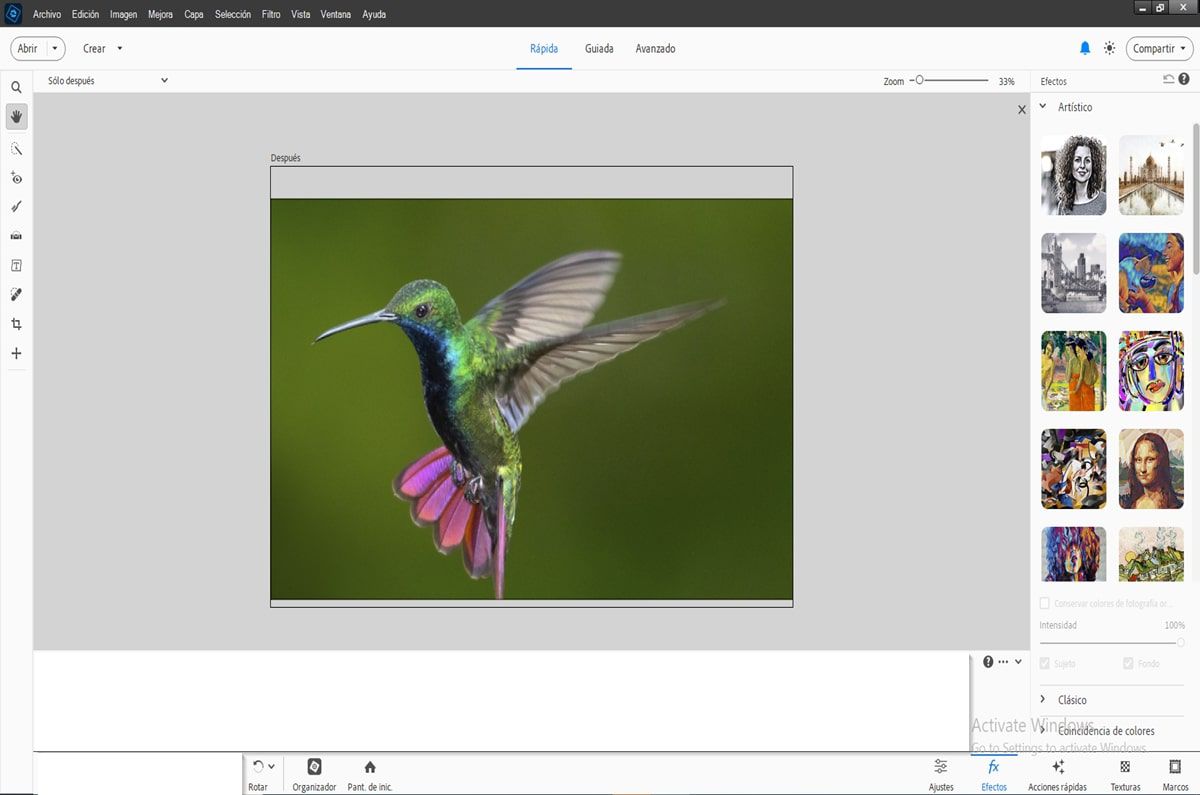Toggle the Fondo checkbox
1200x795 pixels.
click(x=1128, y=664)
